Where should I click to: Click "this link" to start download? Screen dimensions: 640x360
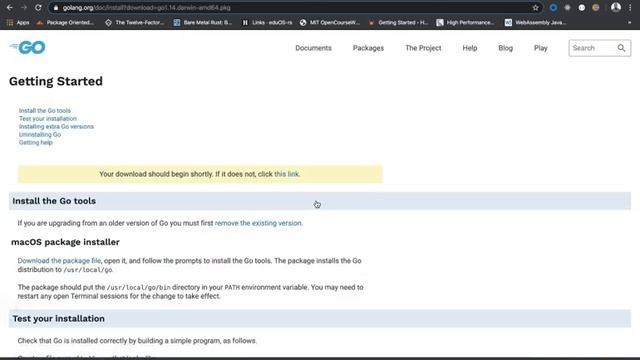pyautogui.click(x=286, y=174)
